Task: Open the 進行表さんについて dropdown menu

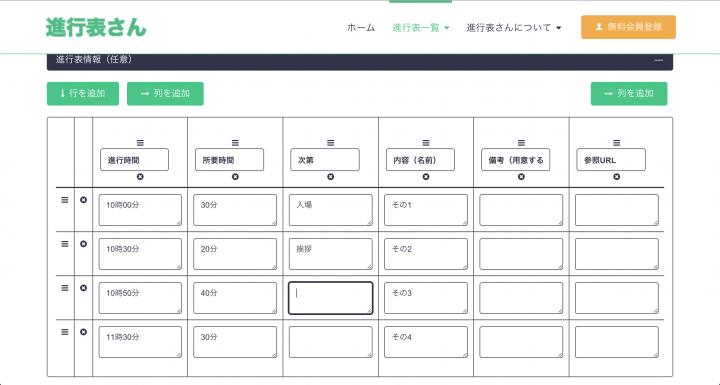Action: tap(514, 28)
